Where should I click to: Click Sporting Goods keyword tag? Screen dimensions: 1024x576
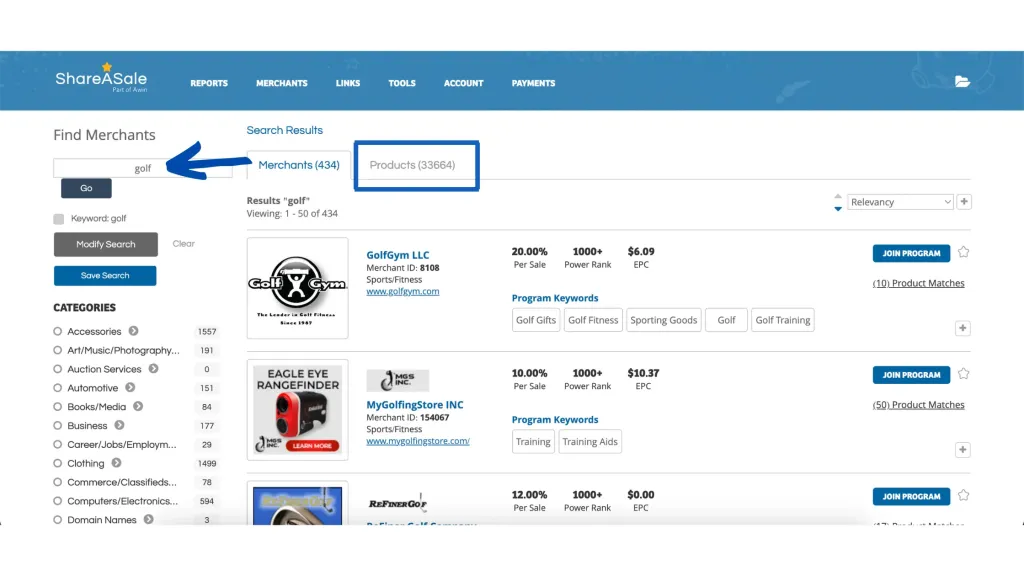pyautogui.click(x=664, y=320)
